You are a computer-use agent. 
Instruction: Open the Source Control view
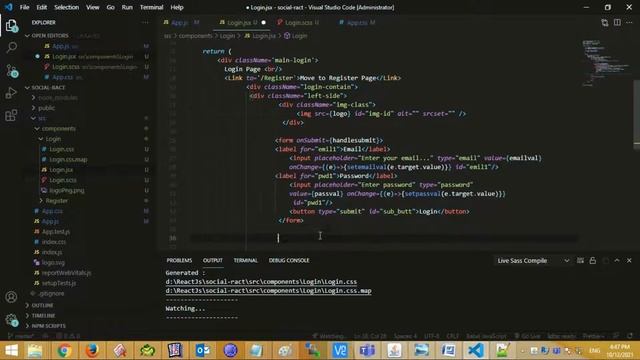coord(11,71)
